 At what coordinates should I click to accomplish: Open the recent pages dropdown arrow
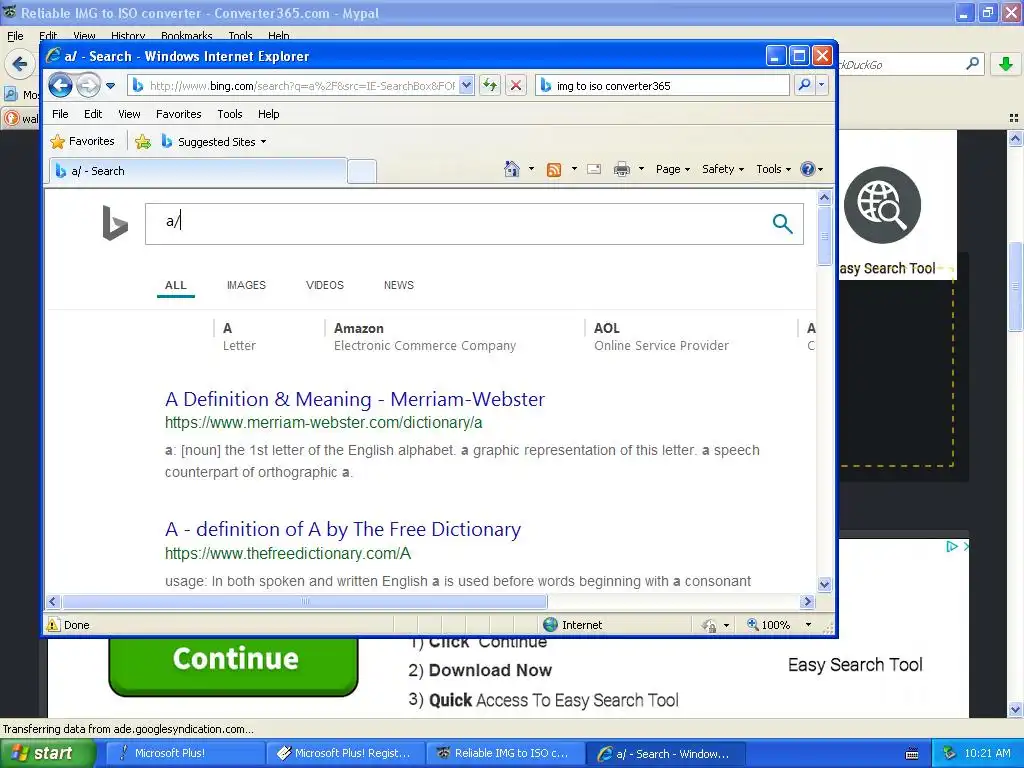coord(110,86)
